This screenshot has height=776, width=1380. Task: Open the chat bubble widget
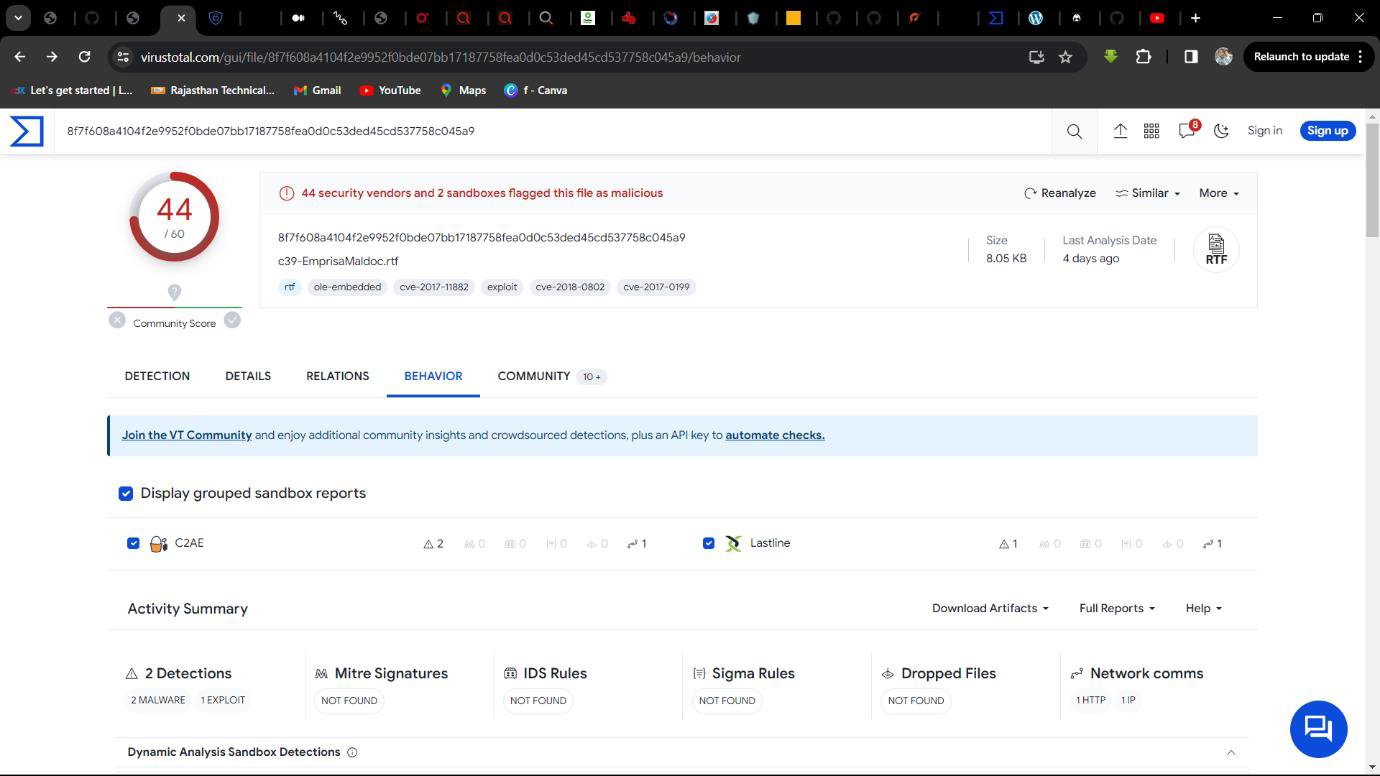(1318, 729)
